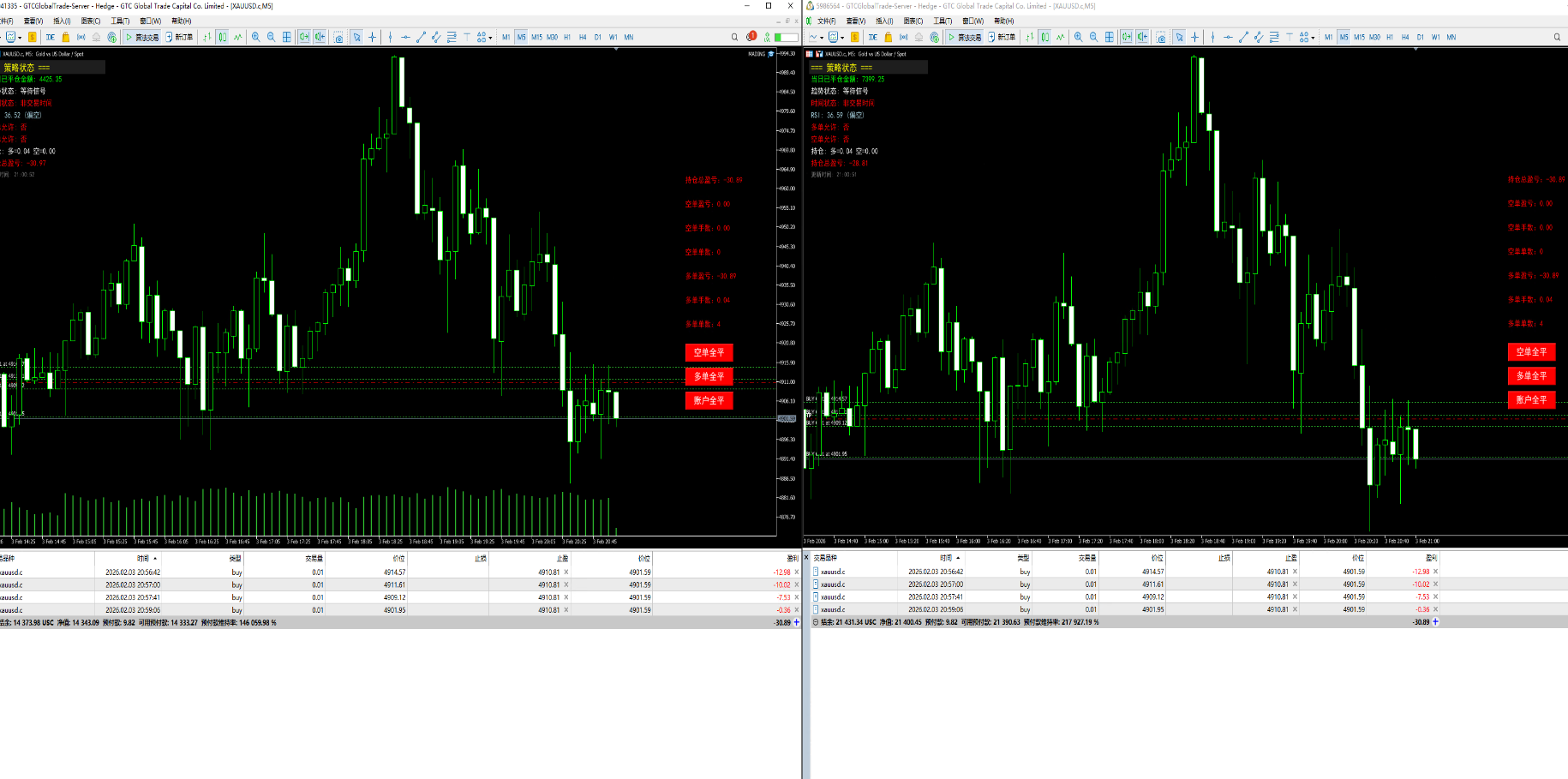Open red notification badge in left window

coord(751,37)
